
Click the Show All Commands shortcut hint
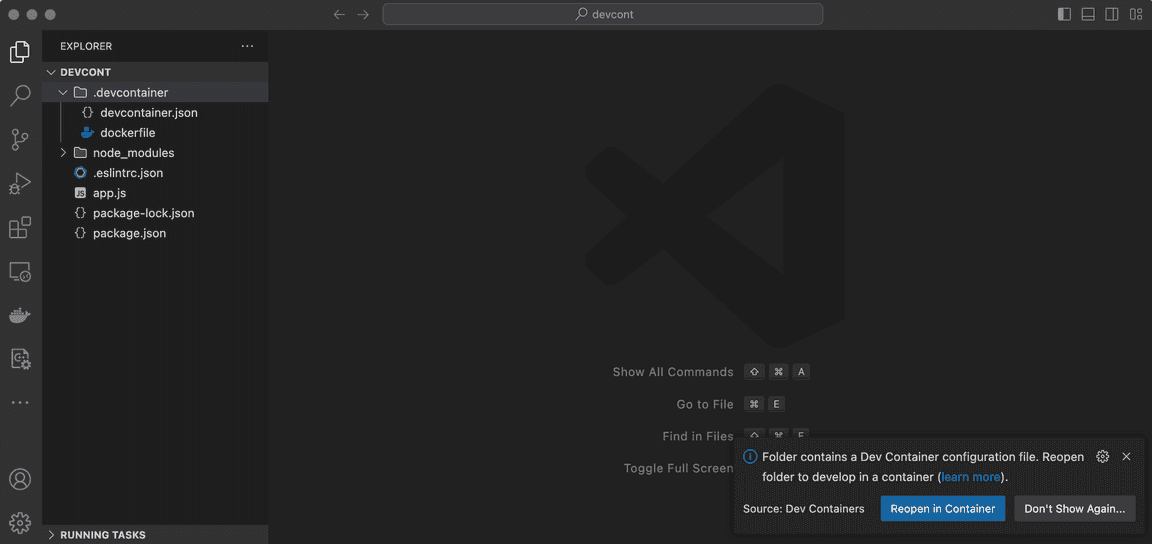(711, 372)
